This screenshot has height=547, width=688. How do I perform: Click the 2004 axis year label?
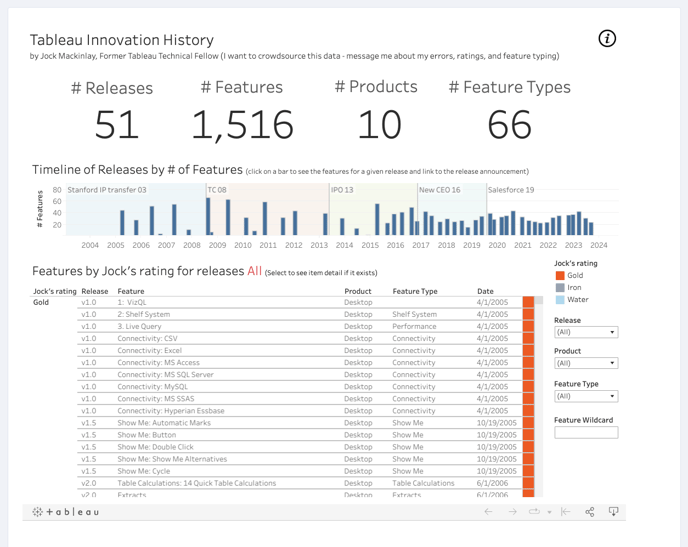pos(90,245)
